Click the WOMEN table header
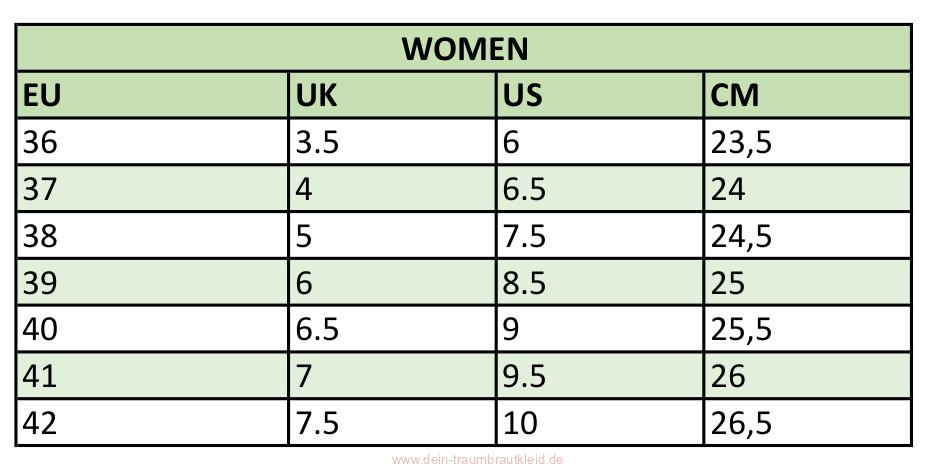Image resolution: width=932 pixels, height=476 pixels. point(464,48)
